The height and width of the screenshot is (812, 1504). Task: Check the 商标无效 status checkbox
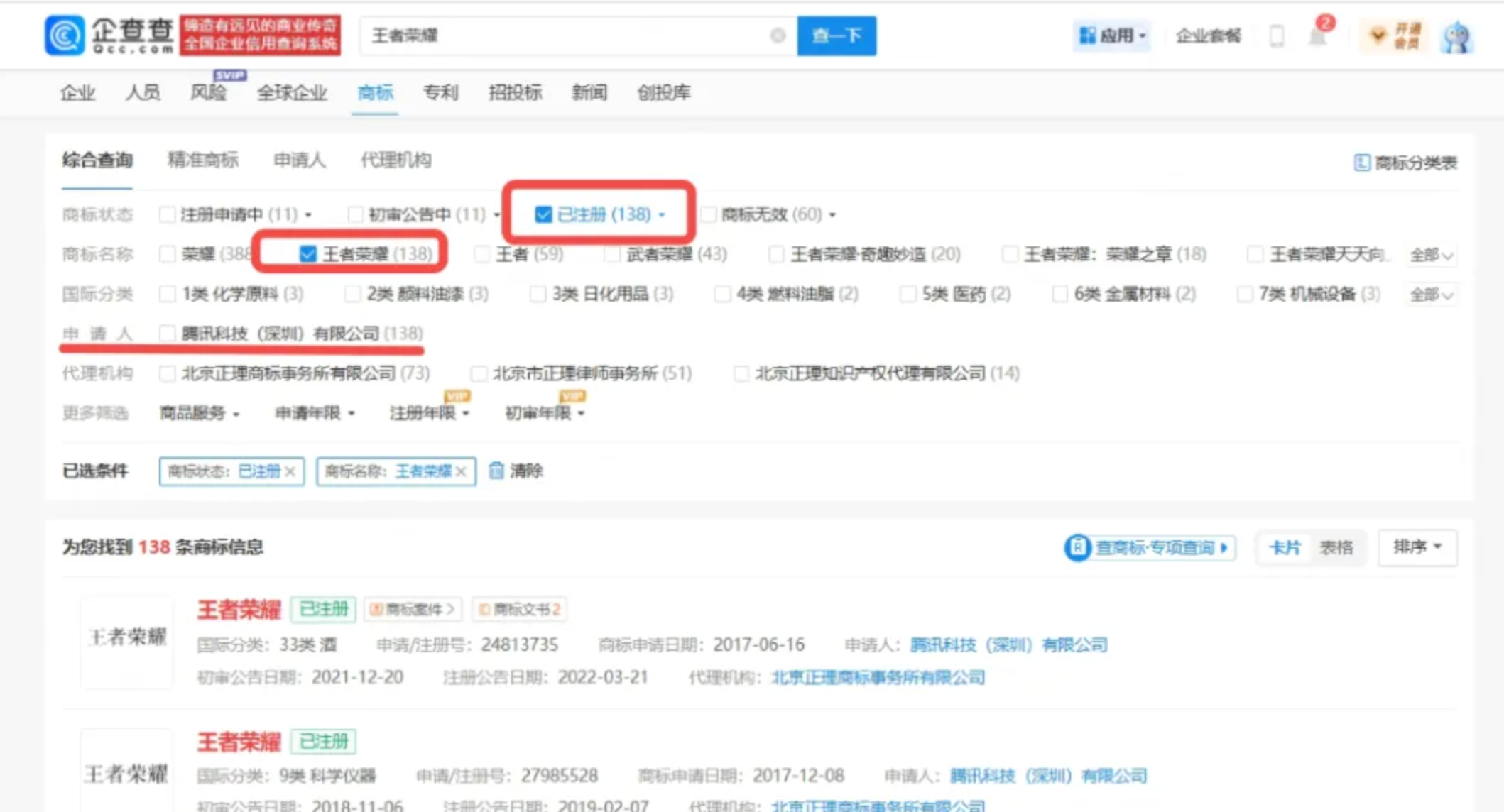pos(708,214)
